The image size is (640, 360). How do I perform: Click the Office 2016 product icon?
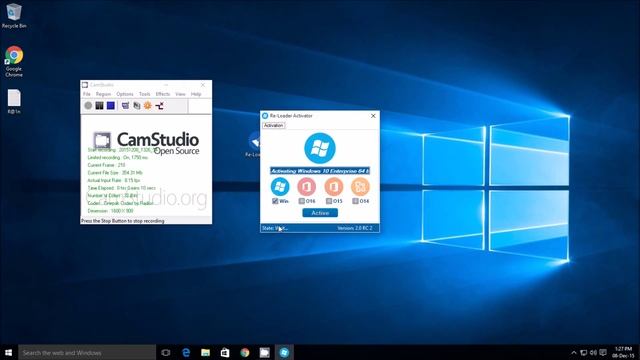click(x=307, y=187)
